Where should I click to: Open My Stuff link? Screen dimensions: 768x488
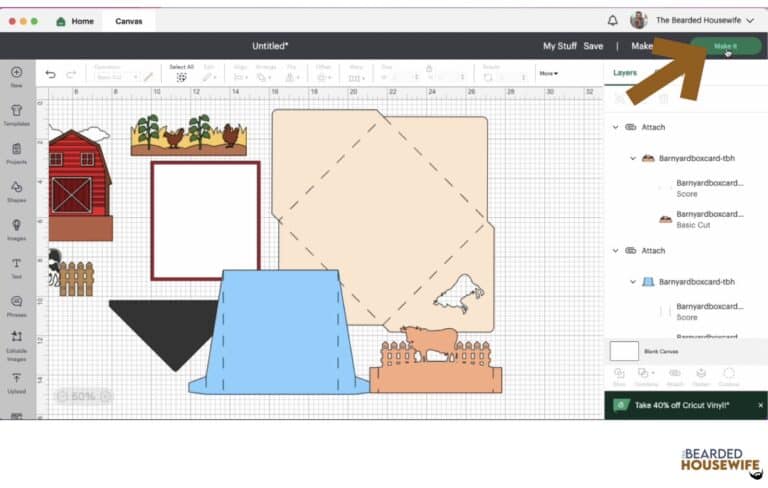(560, 46)
